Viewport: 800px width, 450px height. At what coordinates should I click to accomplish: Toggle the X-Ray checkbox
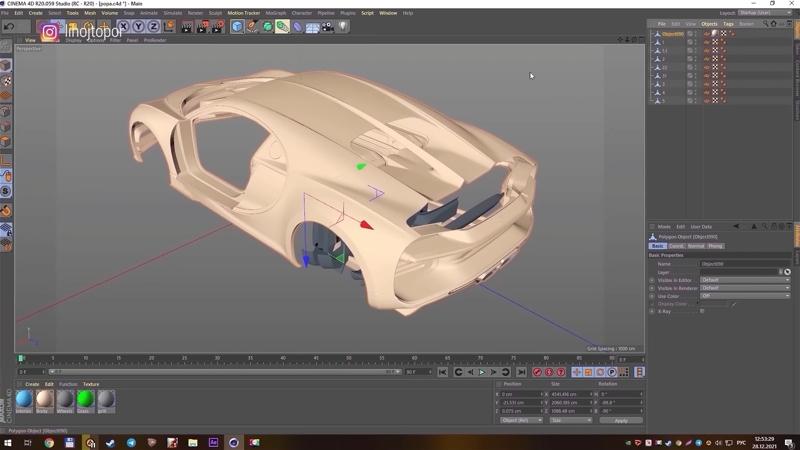pyautogui.click(x=703, y=311)
